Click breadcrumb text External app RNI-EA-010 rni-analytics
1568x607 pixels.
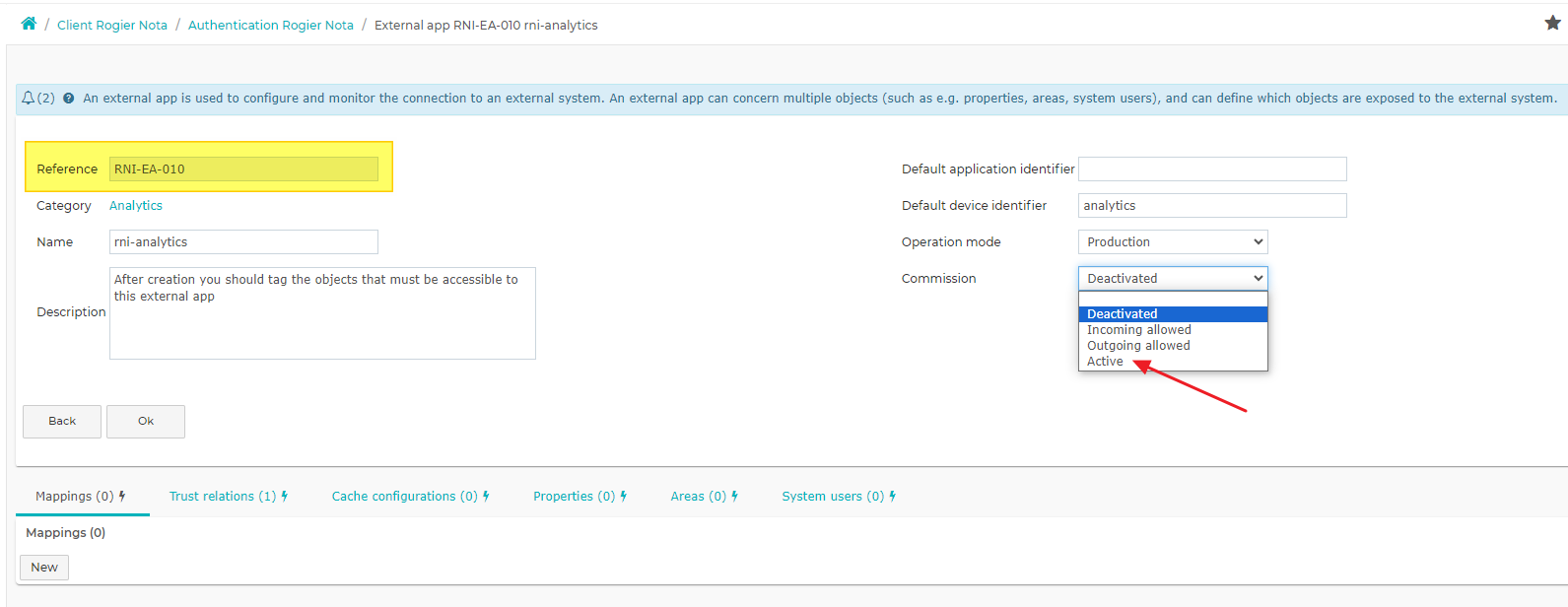click(486, 26)
